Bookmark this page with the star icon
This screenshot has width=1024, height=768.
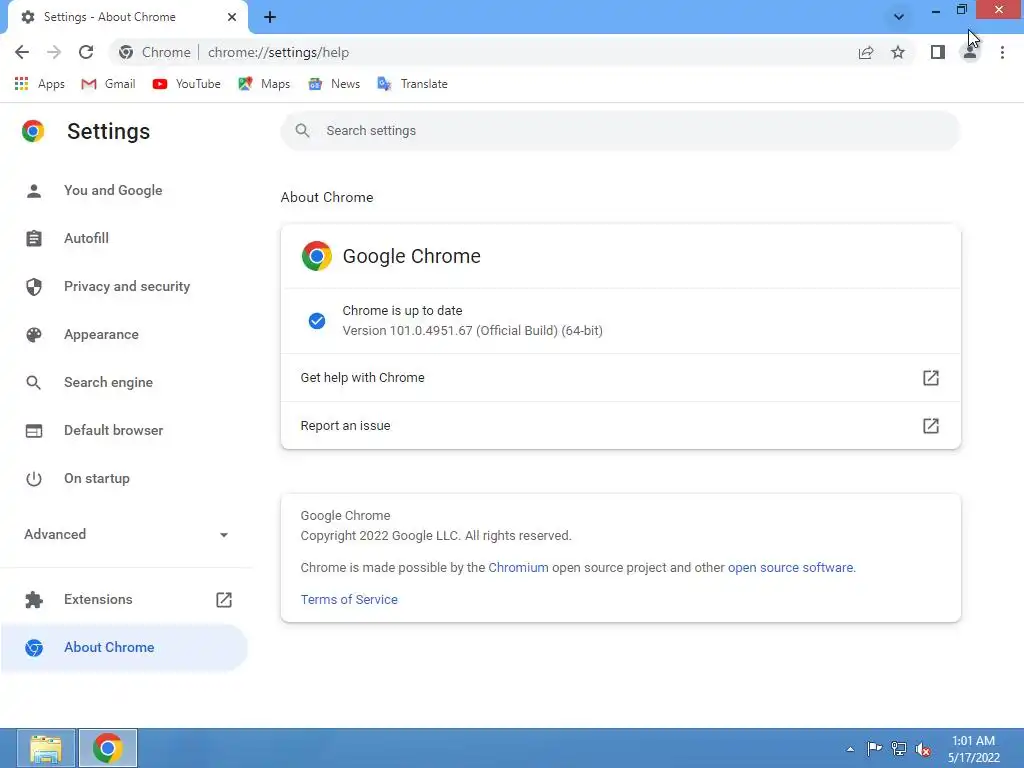[x=898, y=52]
